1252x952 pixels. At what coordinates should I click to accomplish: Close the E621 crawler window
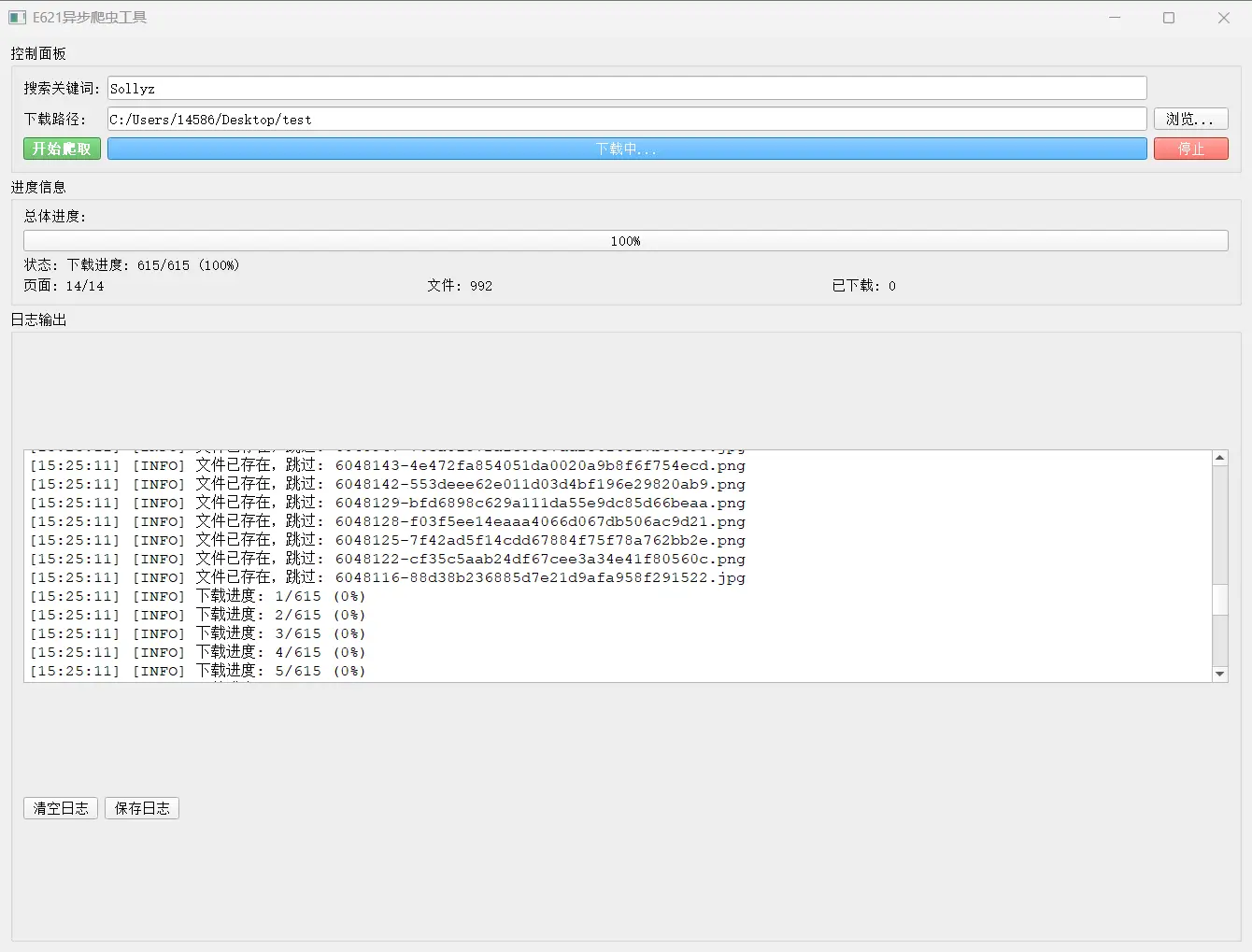1223,18
